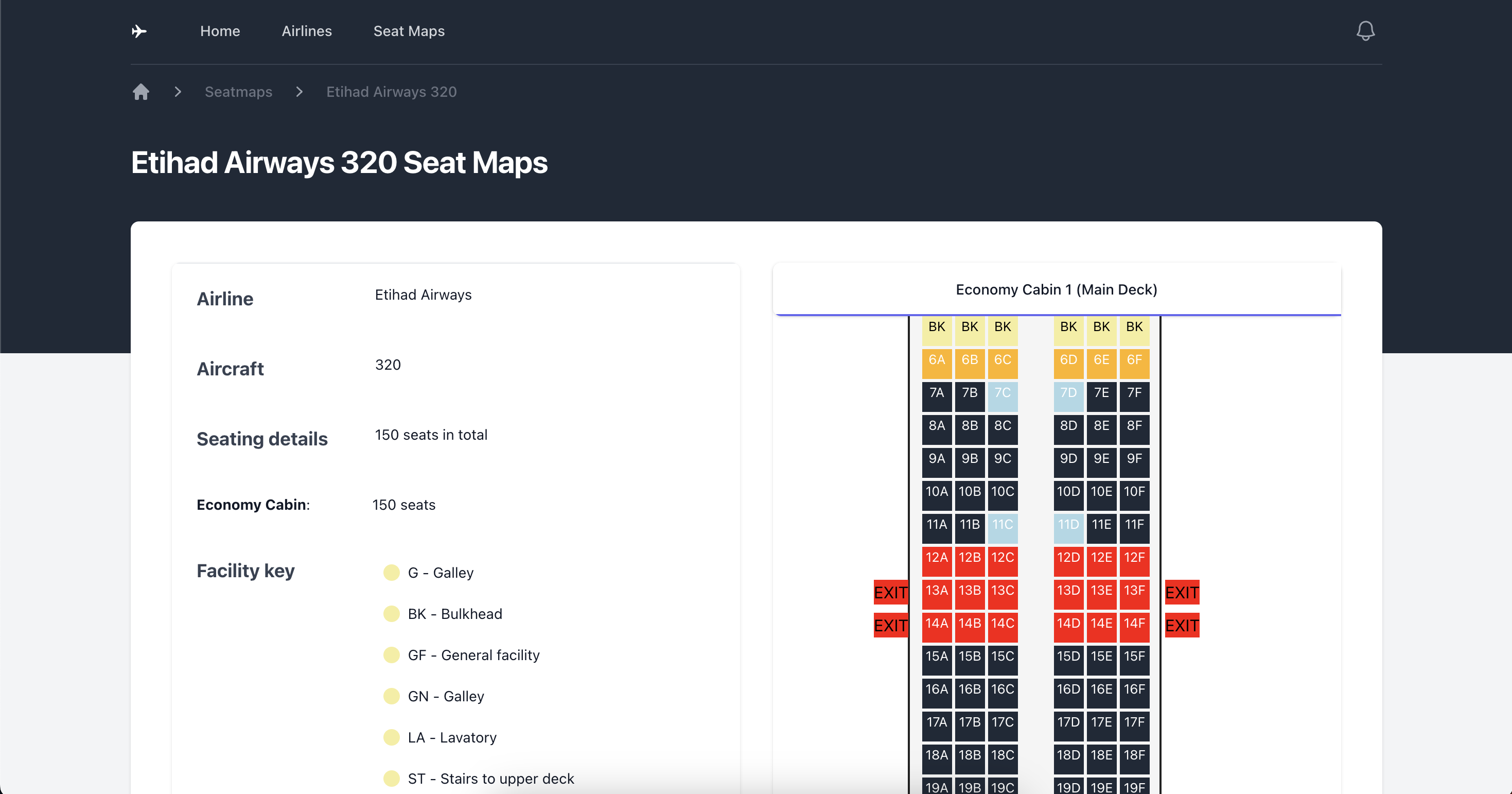Choose seat 11D
This screenshot has width=1512, height=794.
click(x=1068, y=528)
